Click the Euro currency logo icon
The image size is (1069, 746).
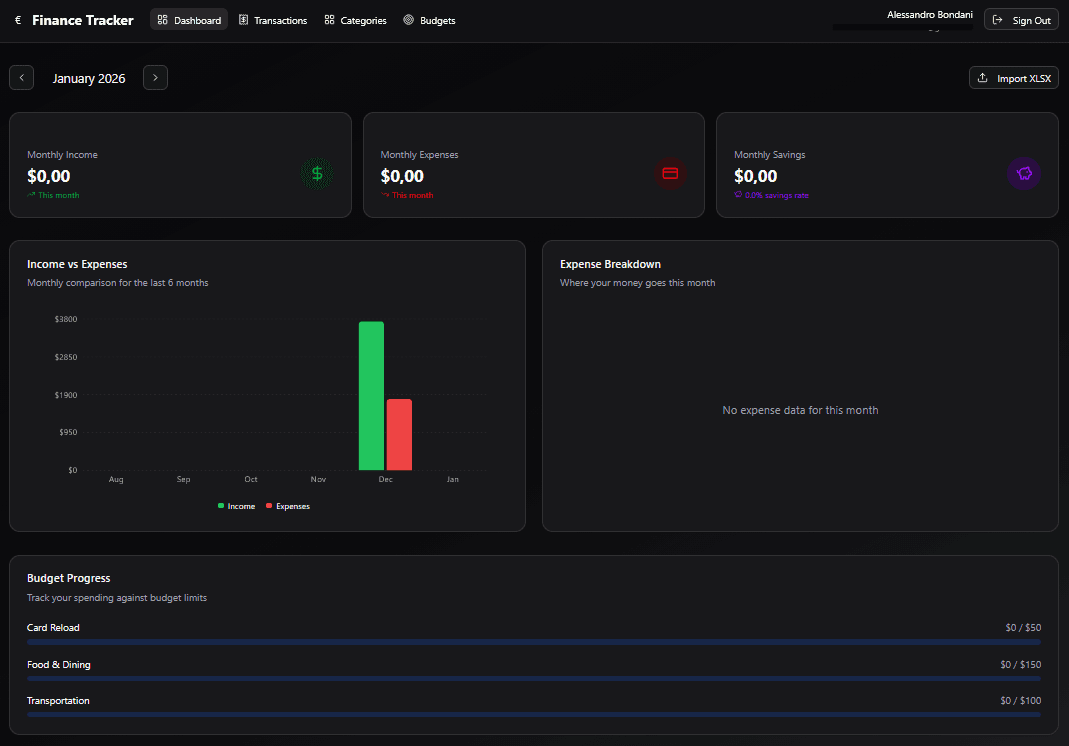pos(17,19)
